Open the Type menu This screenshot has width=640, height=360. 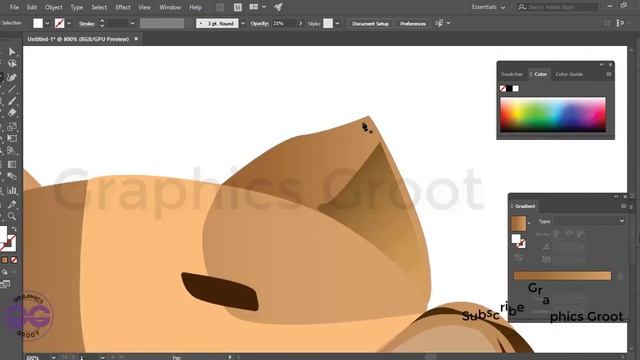coord(76,7)
